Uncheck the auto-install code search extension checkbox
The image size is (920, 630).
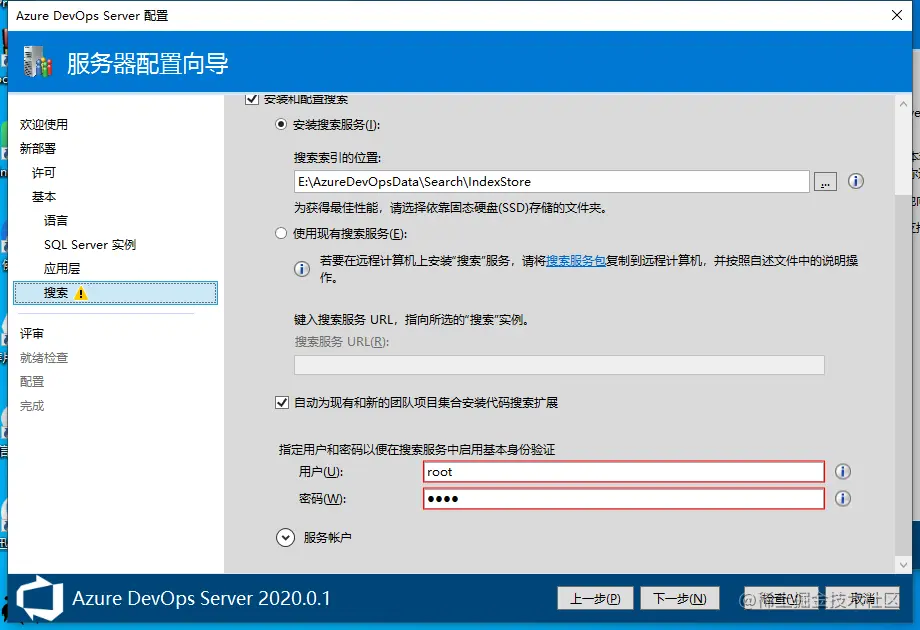(282, 402)
